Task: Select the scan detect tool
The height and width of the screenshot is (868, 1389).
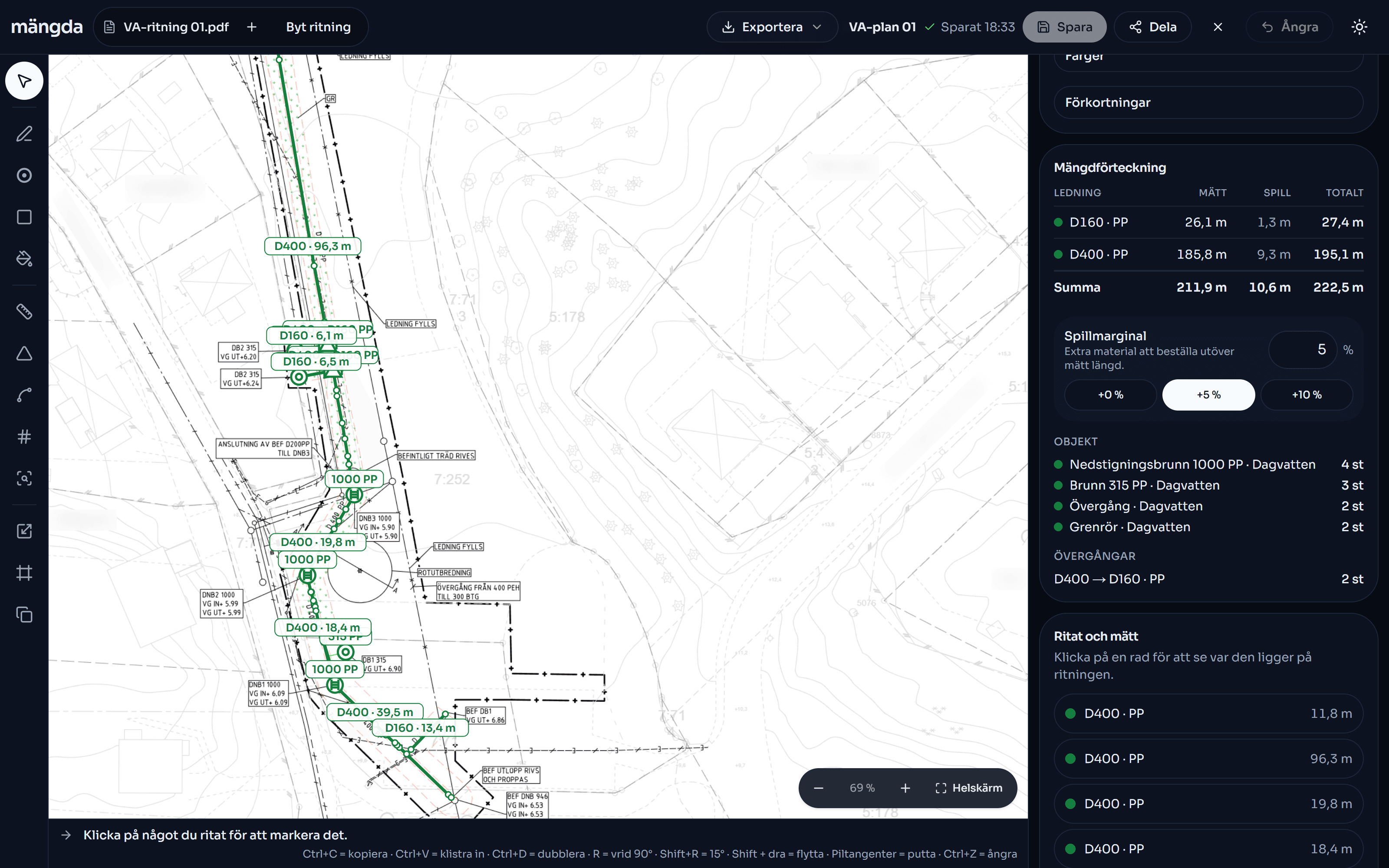Action: coord(24,478)
